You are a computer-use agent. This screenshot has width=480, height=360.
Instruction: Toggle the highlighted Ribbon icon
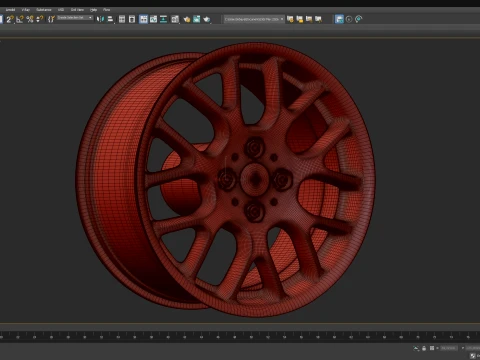143,19
